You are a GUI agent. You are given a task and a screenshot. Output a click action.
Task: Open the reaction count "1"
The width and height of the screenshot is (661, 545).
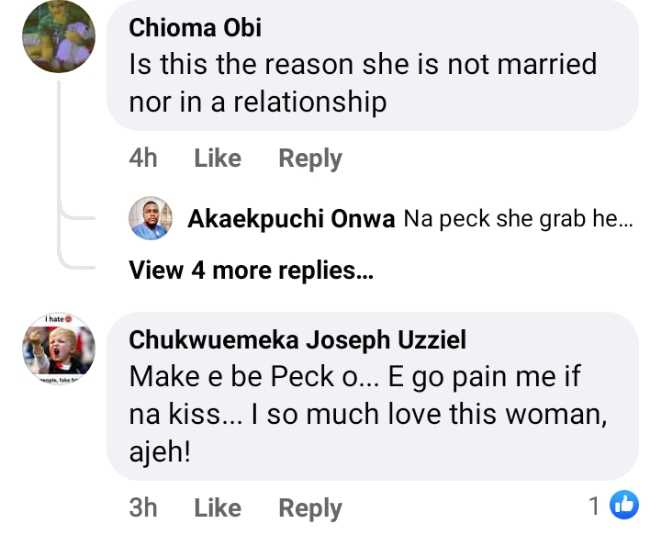pos(594,507)
